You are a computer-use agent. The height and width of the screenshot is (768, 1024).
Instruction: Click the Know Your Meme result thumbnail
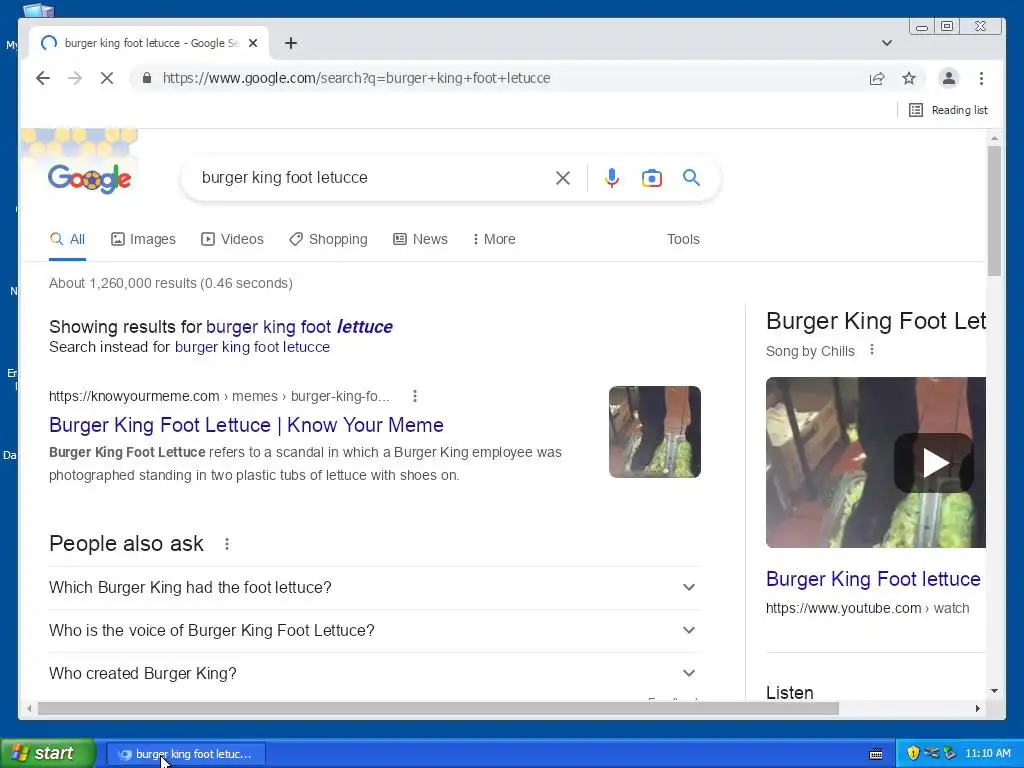[x=655, y=432]
